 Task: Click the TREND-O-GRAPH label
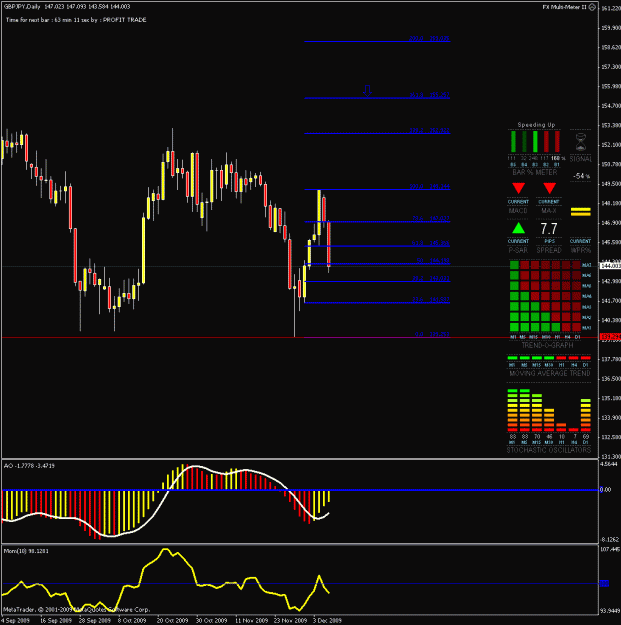click(x=547, y=345)
